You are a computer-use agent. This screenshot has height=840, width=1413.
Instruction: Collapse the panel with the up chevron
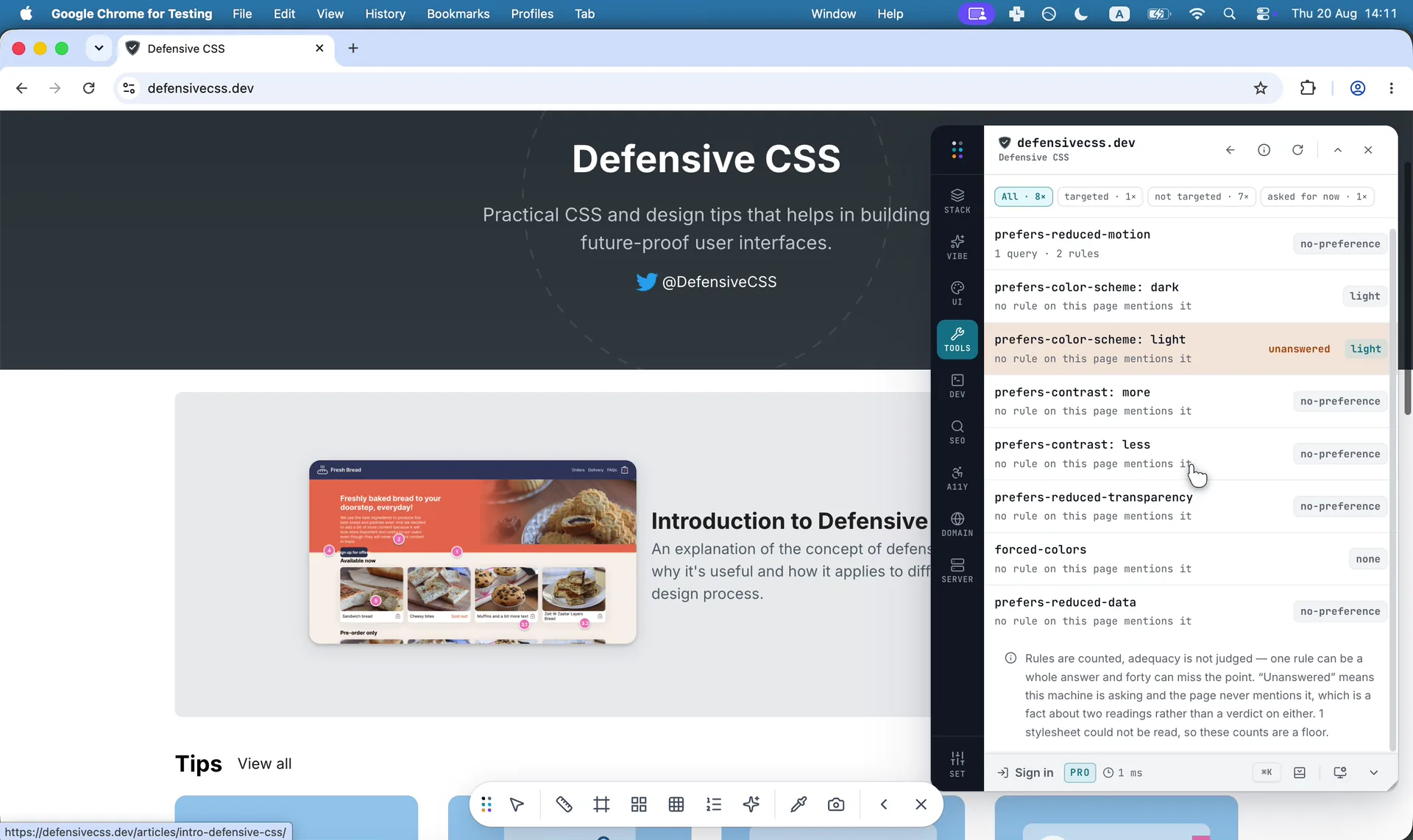pos(1337,150)
